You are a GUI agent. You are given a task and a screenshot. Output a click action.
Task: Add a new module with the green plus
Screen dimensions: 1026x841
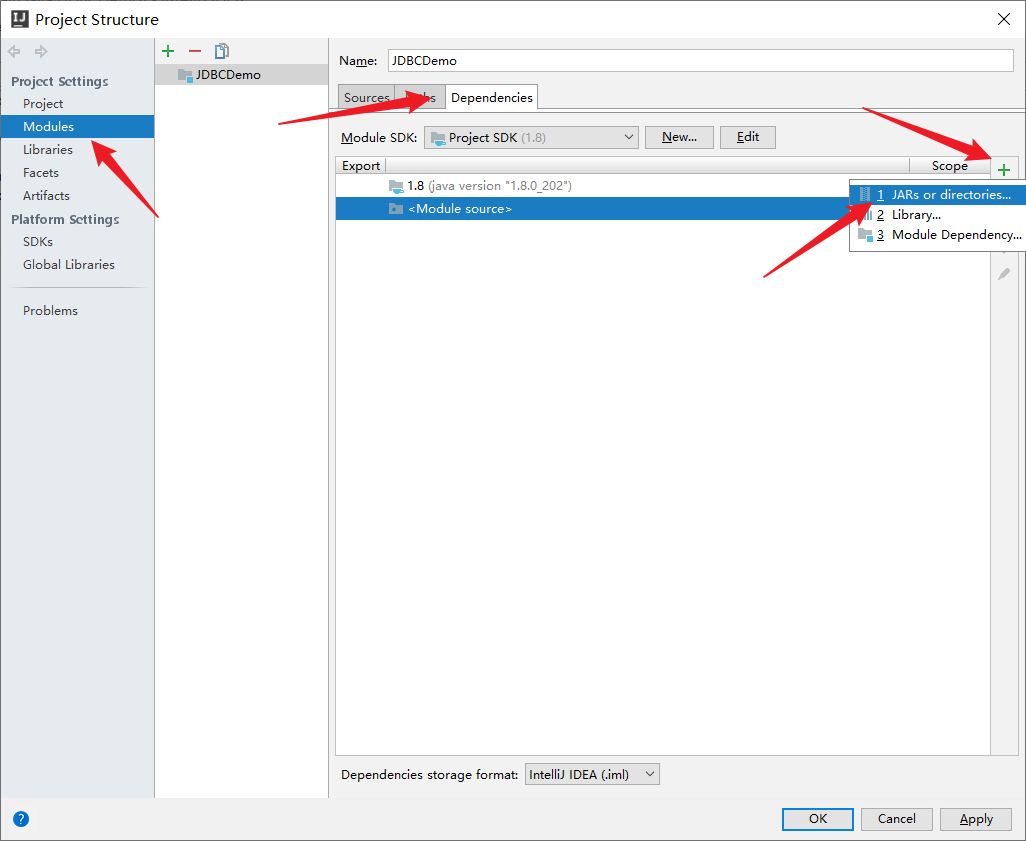coord(168,51)
